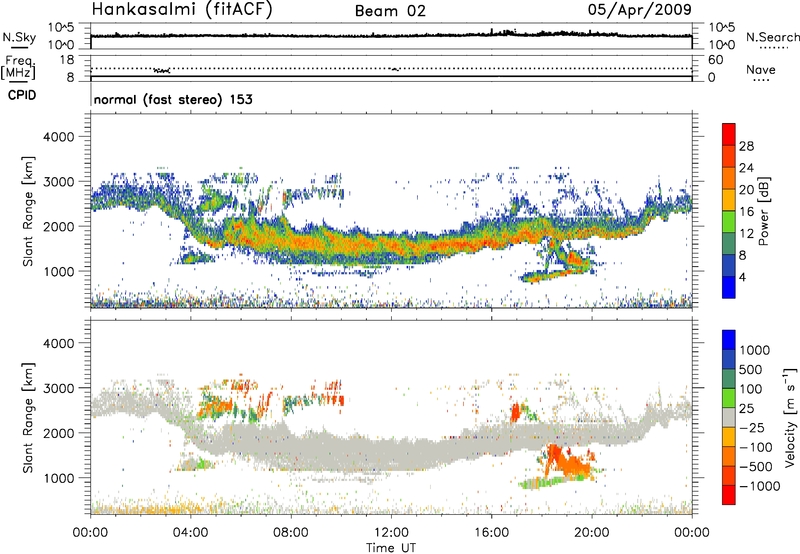Click the "3000" tick of the velocity panel
The height and width of the screenshot is (554, 800).
(58, 388)
